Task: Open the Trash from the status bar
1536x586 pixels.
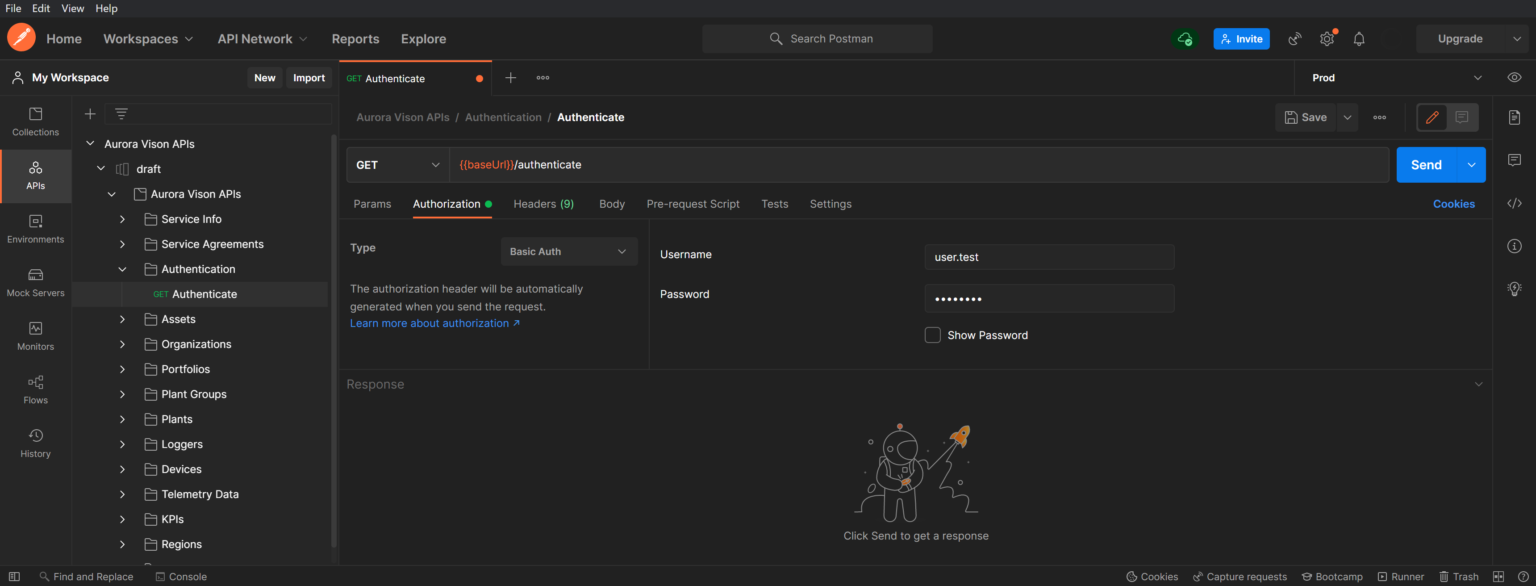Action: (x=1459, y=576)
